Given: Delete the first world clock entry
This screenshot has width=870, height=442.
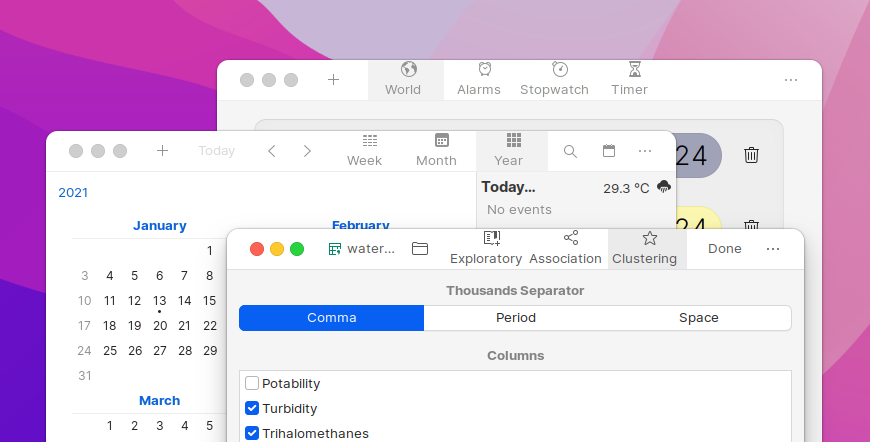Looking at the screenshot, I should click(751, 155).
